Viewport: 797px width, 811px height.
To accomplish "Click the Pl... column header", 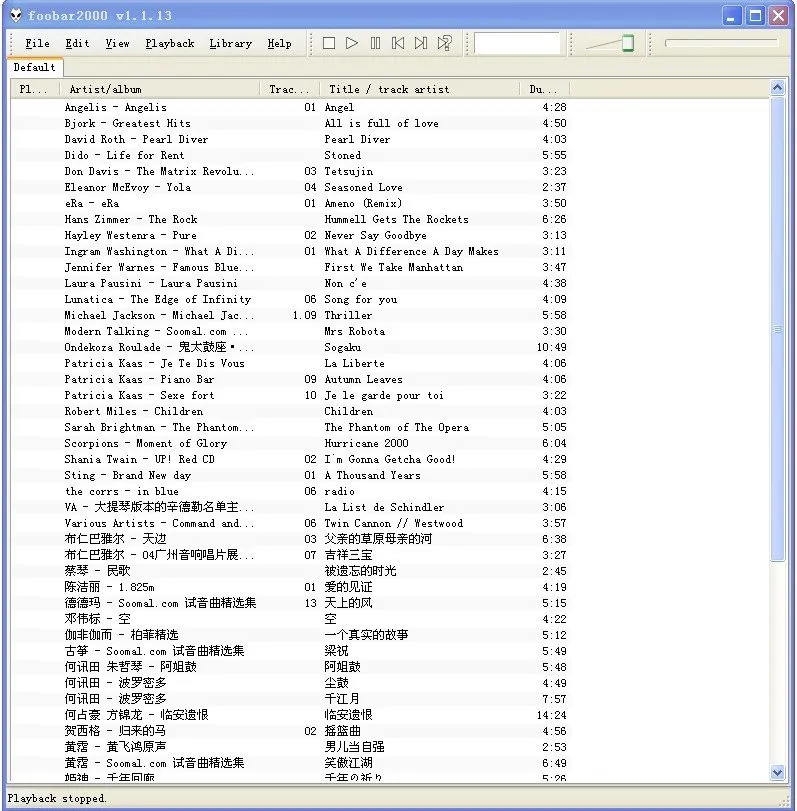I will 35,89.
